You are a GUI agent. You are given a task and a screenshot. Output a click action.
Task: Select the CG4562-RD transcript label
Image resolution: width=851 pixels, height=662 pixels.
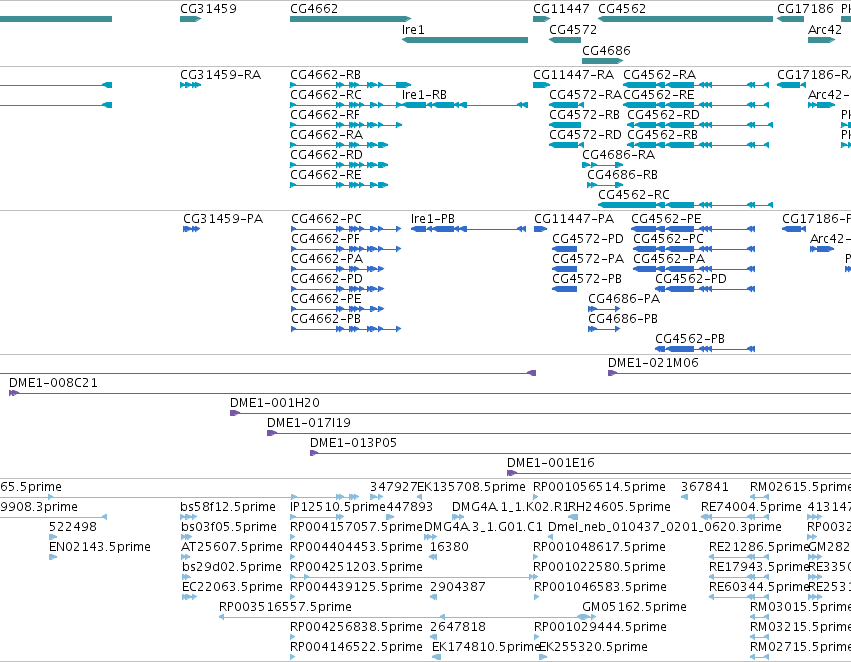click(x=663, y=115)
